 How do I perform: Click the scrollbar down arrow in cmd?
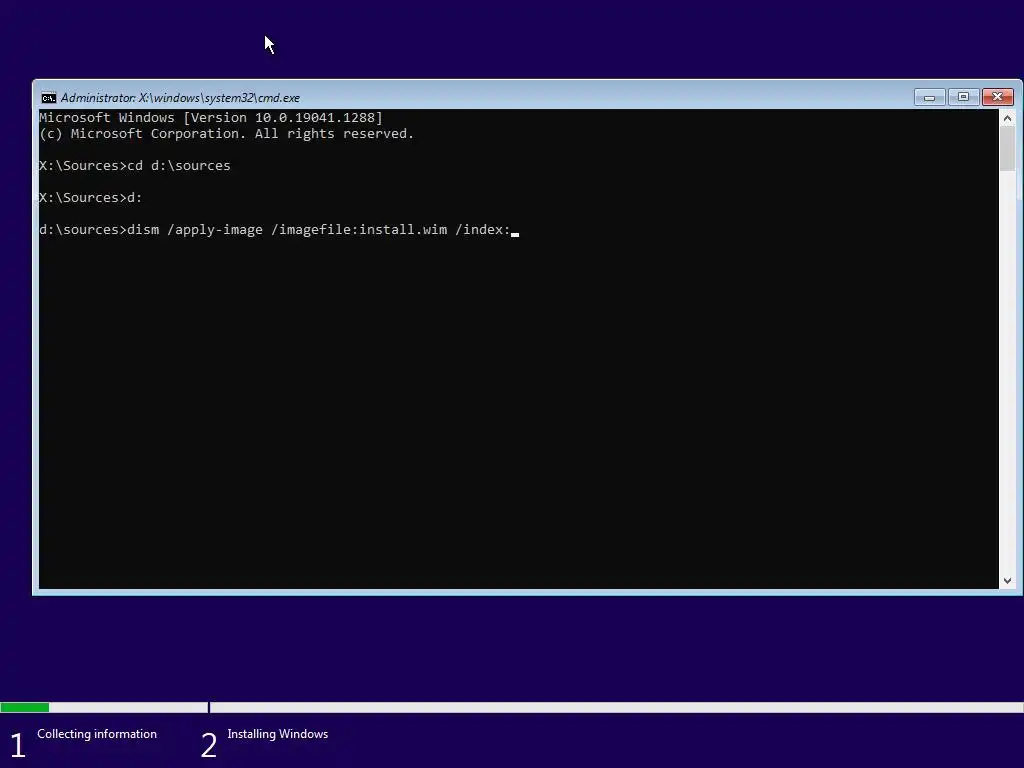click(1007, 581)
